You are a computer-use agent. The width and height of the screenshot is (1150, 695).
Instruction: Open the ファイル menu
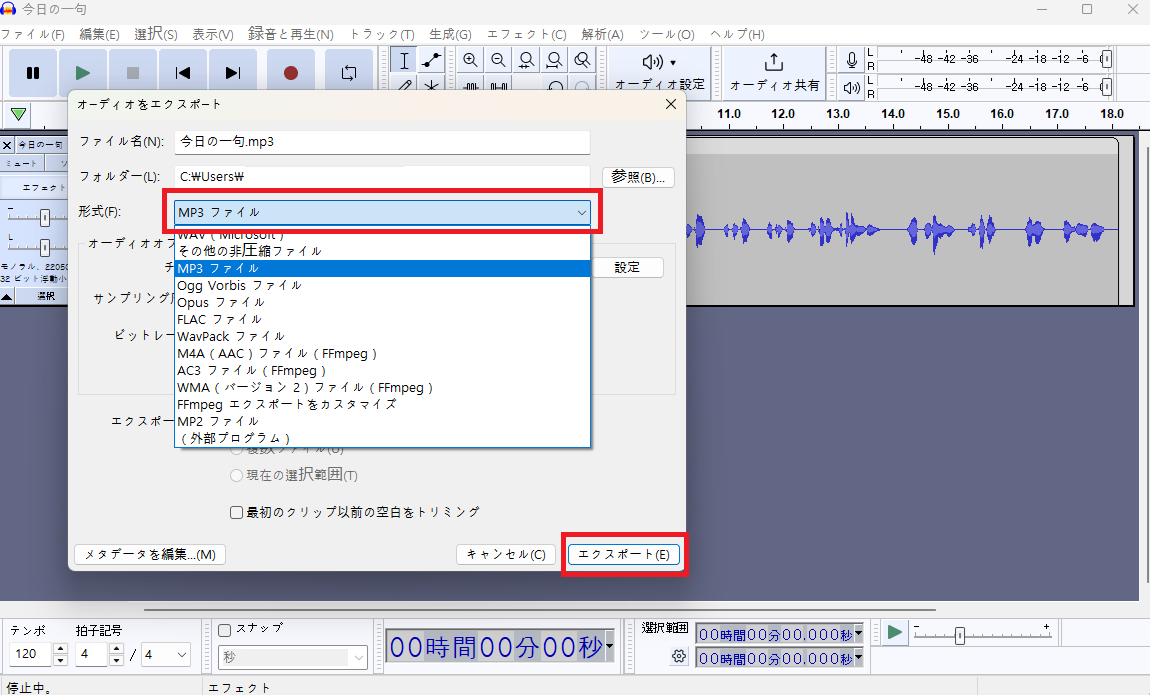coord(30,34)
